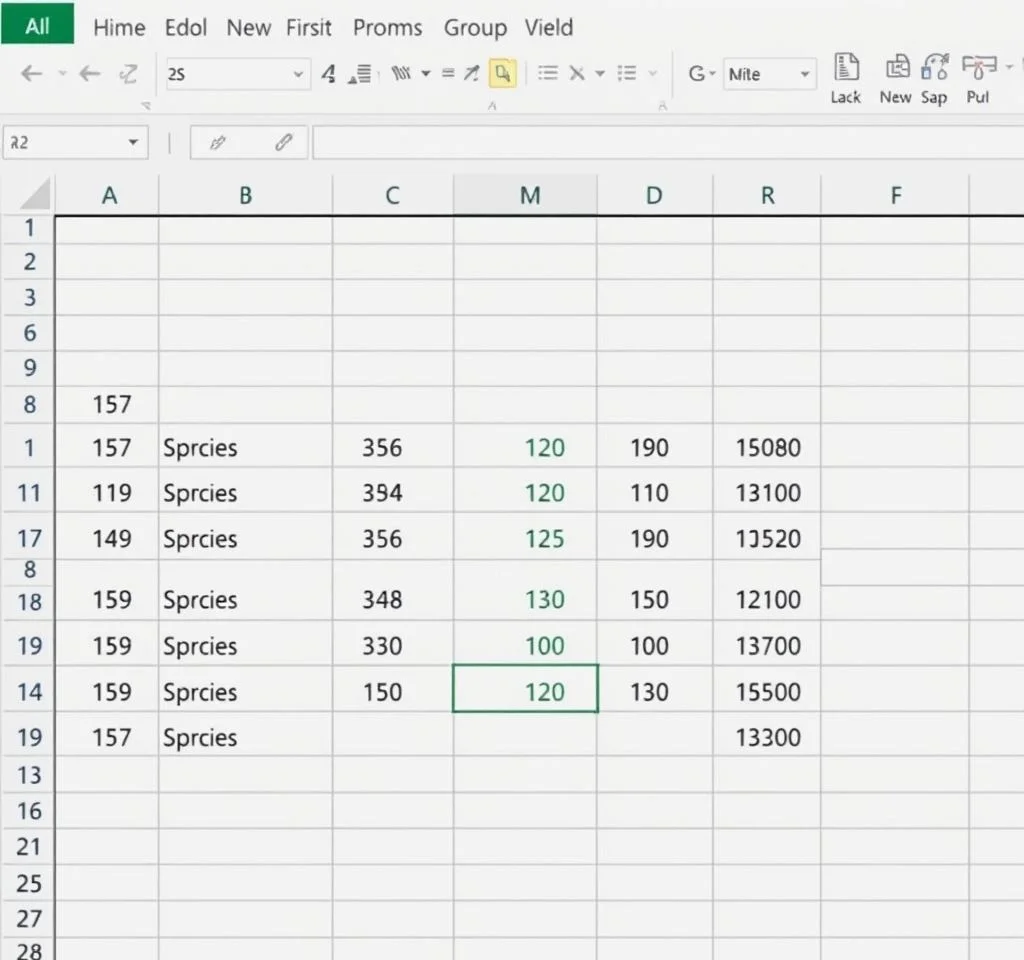Expand the Mite dropdown box
The height and width of the screenshot is (960, 1024).
[x=804, y=74]
